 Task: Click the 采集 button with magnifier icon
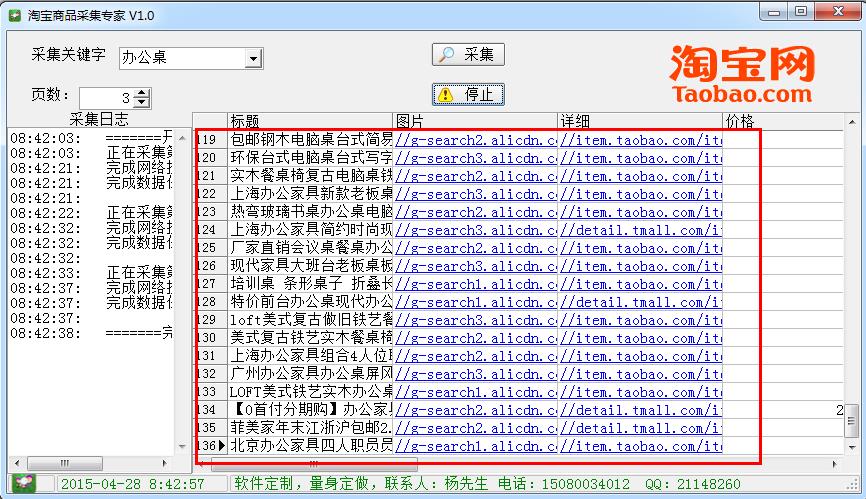coord(468,54)
